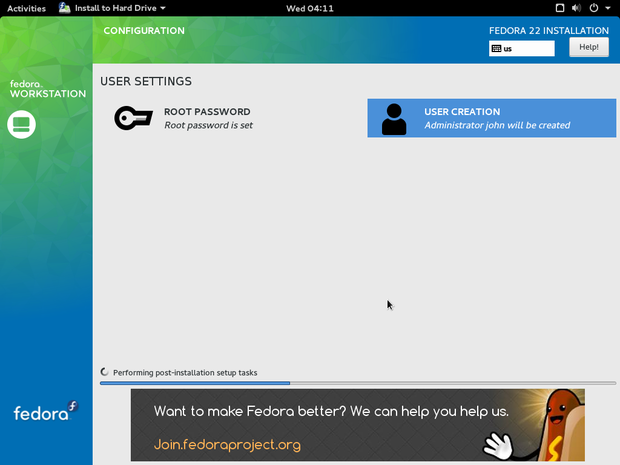Click the spinner beside post-installation status
The height and width of the screenshot is (465, 620).
[x=104, y=372]
